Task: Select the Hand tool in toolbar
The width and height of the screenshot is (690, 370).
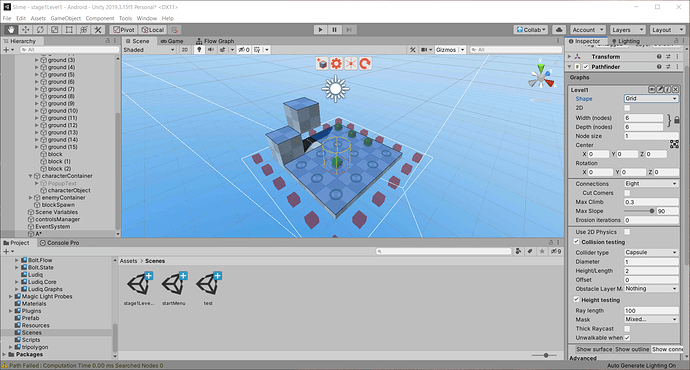Action: tap(11, 29)
